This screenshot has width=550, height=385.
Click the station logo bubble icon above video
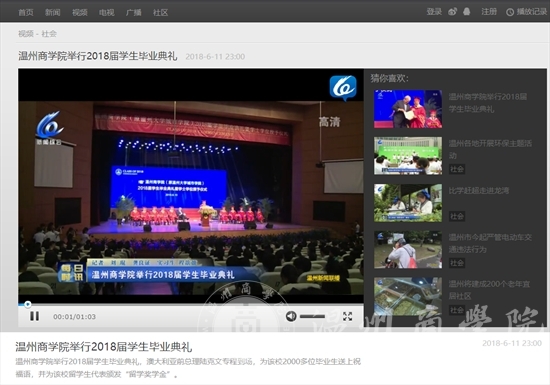coord(343,88)
